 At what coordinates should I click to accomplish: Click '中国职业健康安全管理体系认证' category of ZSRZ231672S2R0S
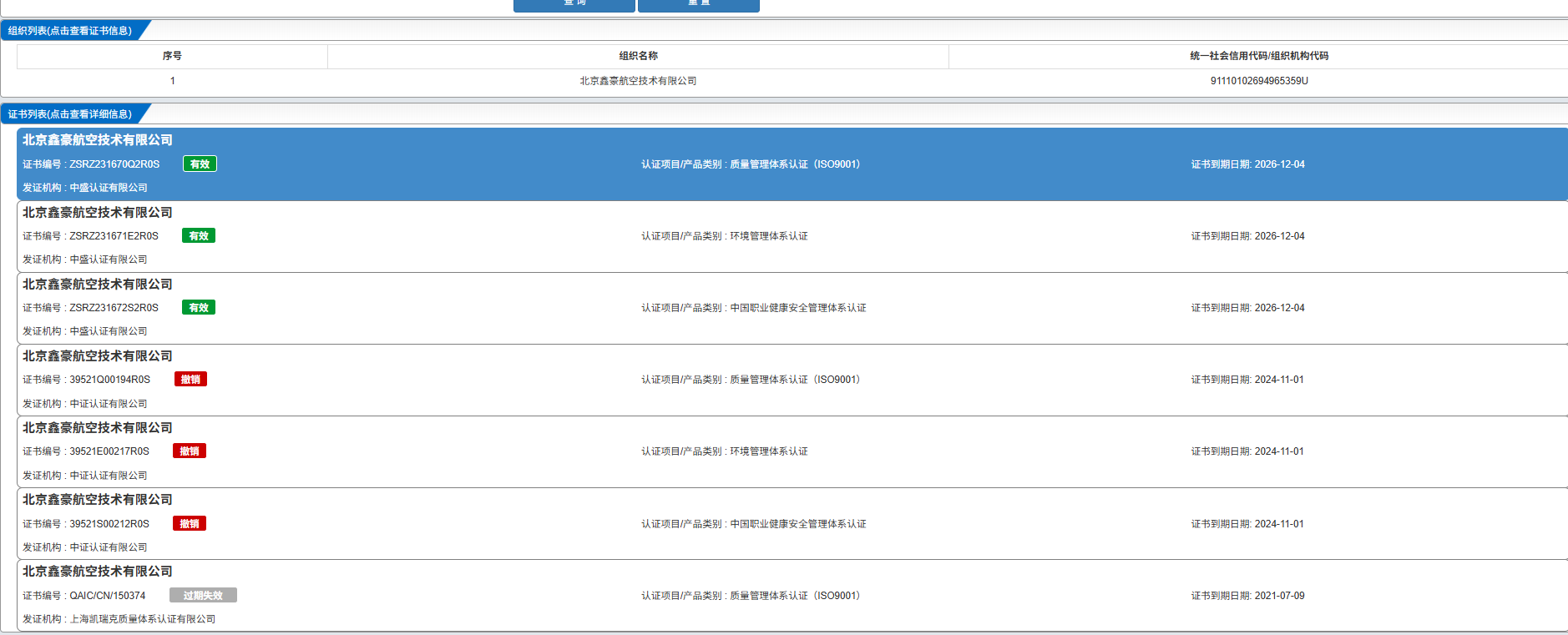point(798,308)
